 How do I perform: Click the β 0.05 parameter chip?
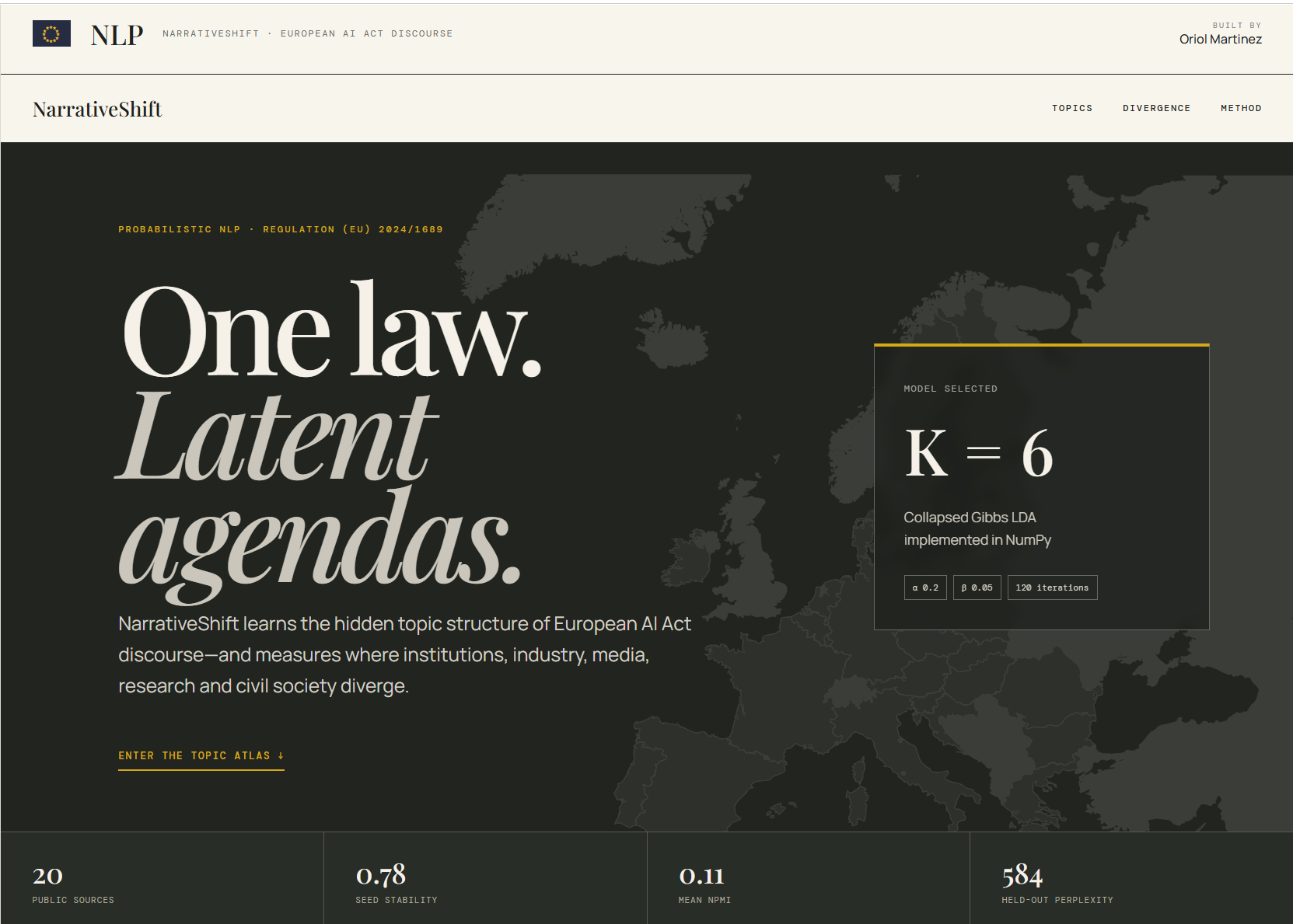(x=977, y=588)
